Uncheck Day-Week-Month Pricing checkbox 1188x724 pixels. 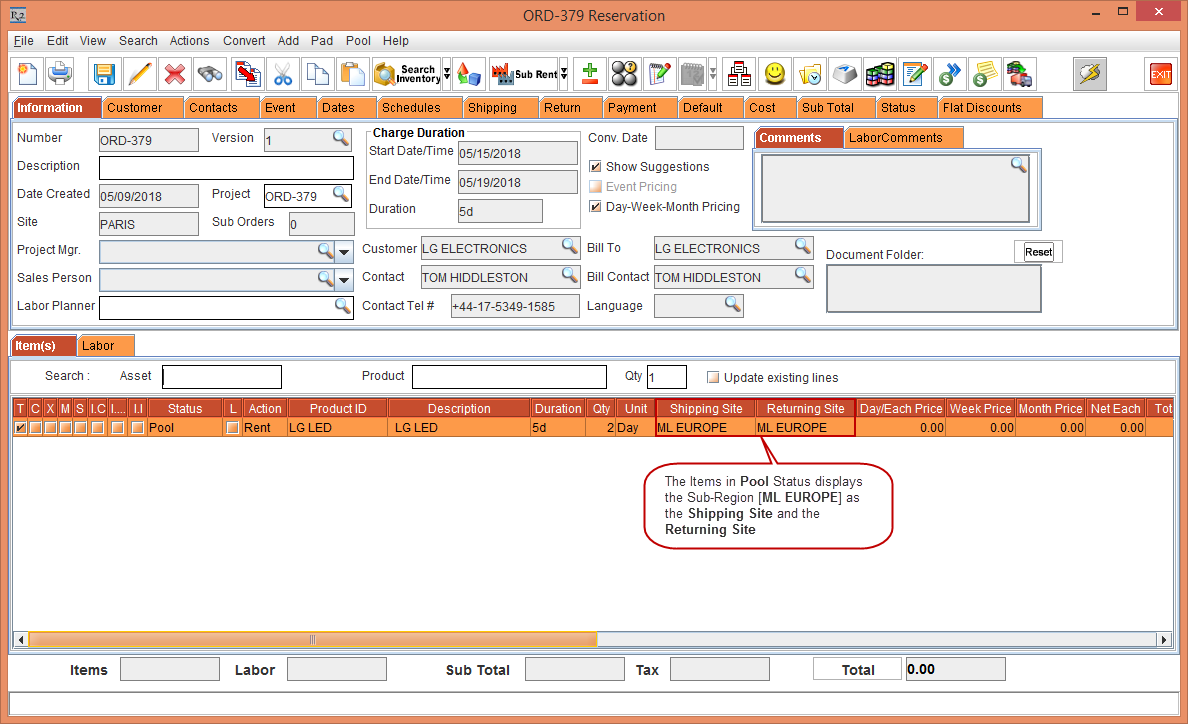point(596,207)
